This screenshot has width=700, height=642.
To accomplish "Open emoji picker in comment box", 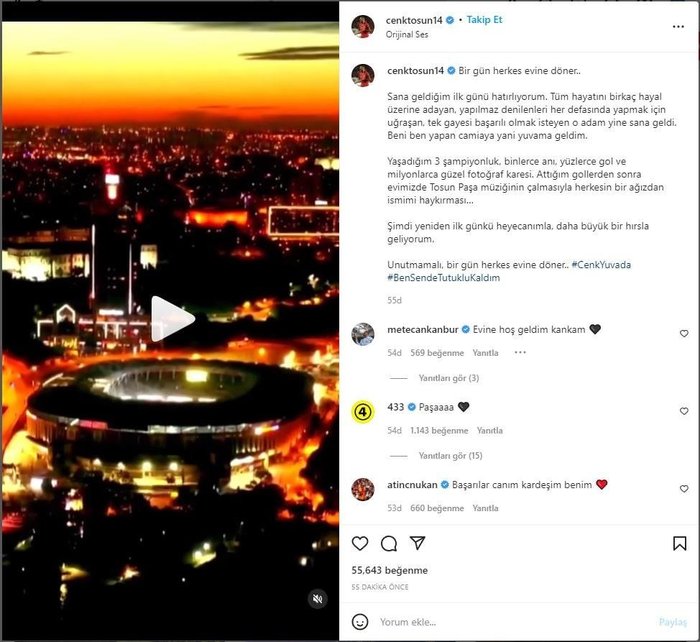I will [x=360, y=621].
